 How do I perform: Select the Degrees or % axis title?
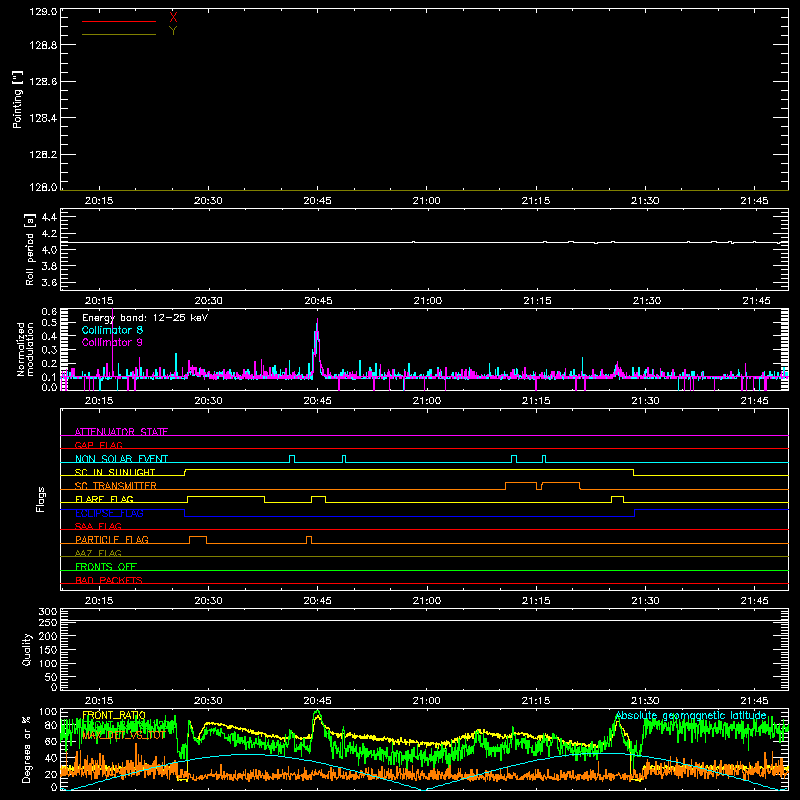tap(27, 749)
